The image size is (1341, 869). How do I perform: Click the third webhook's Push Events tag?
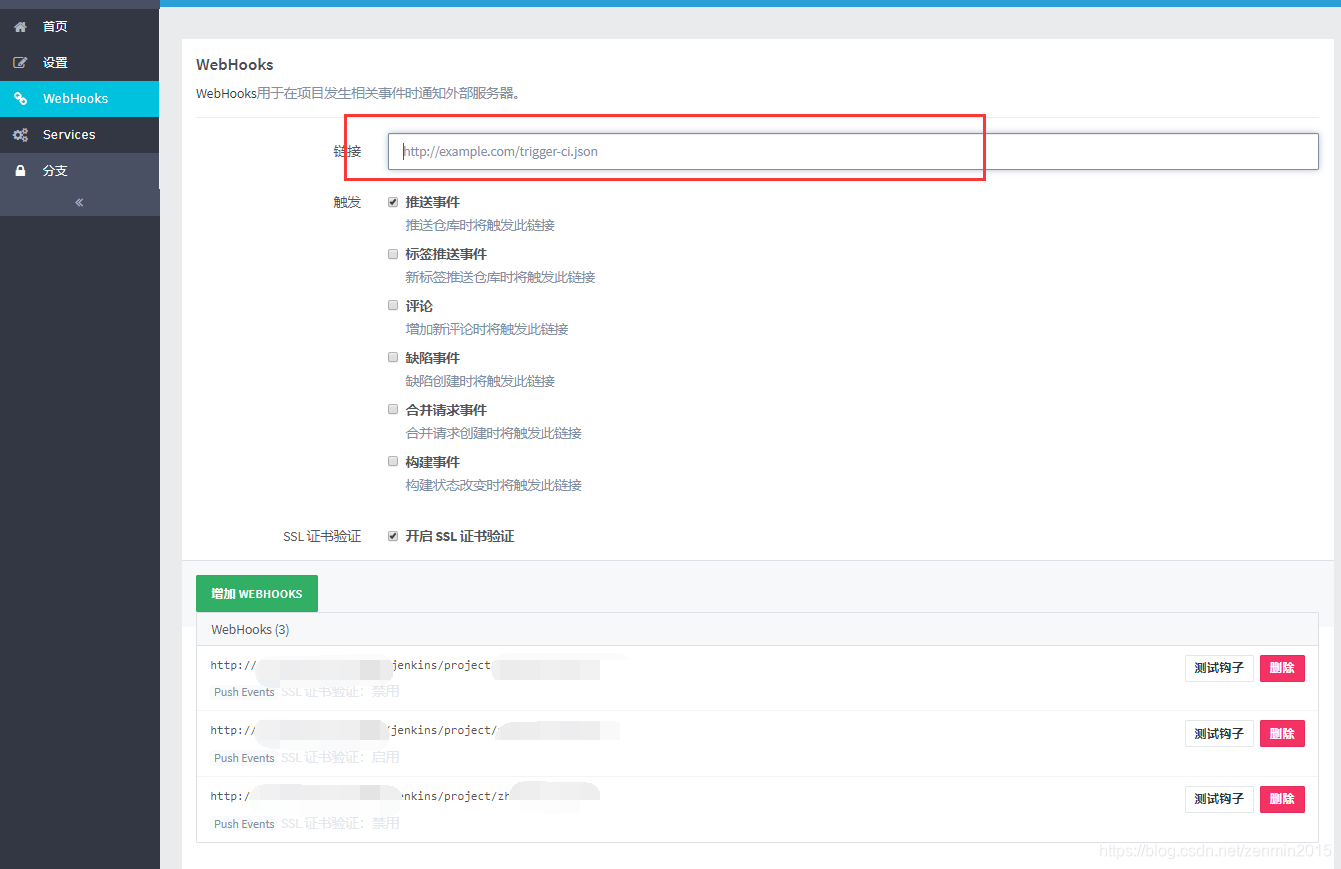tap(244, 824)
